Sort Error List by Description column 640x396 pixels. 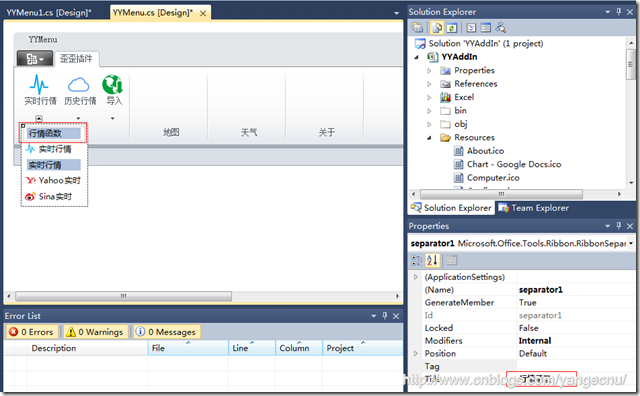[87, 348]
